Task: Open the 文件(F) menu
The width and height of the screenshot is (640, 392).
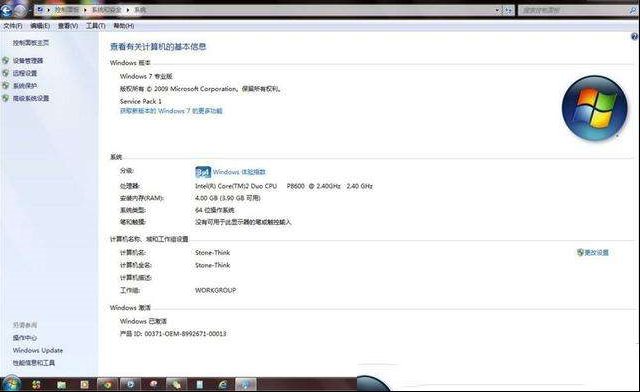Action: click(x=13, y=26)
